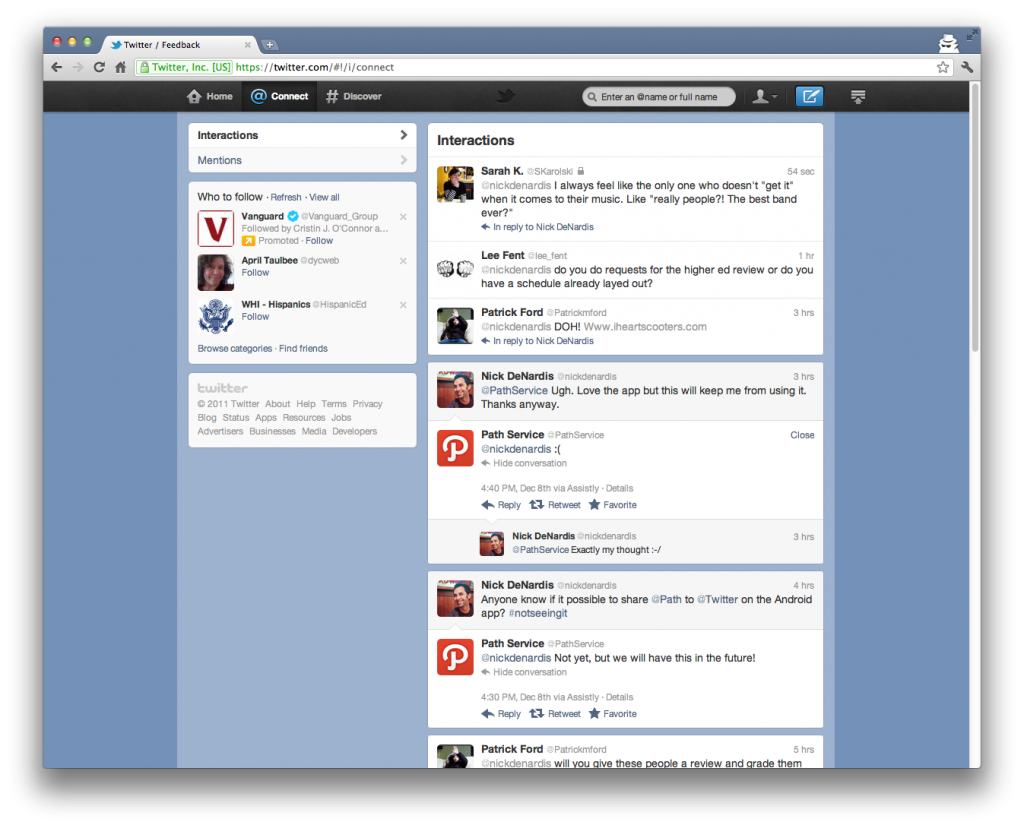Open the Privacy footer link
This screenshot has height=828, width=1024.
pyautogui.click(x=368, y=404)
